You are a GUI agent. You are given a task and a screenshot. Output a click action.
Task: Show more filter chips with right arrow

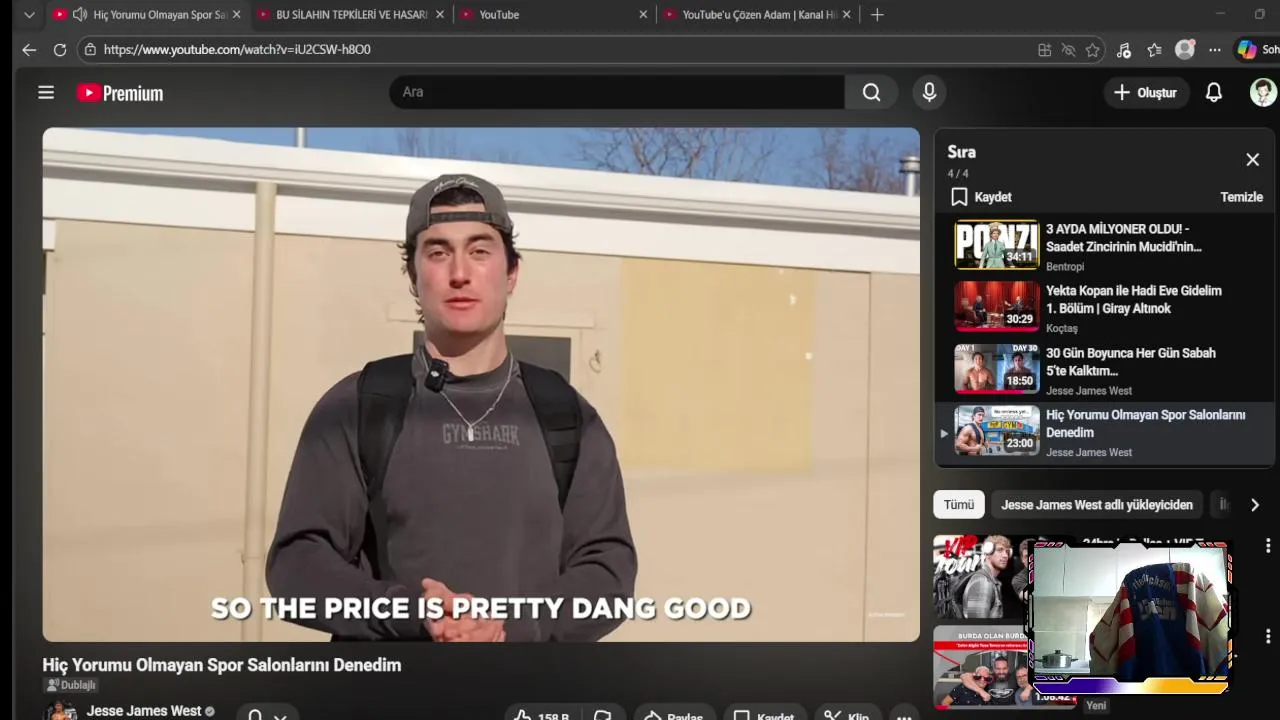pos(1255,505)
